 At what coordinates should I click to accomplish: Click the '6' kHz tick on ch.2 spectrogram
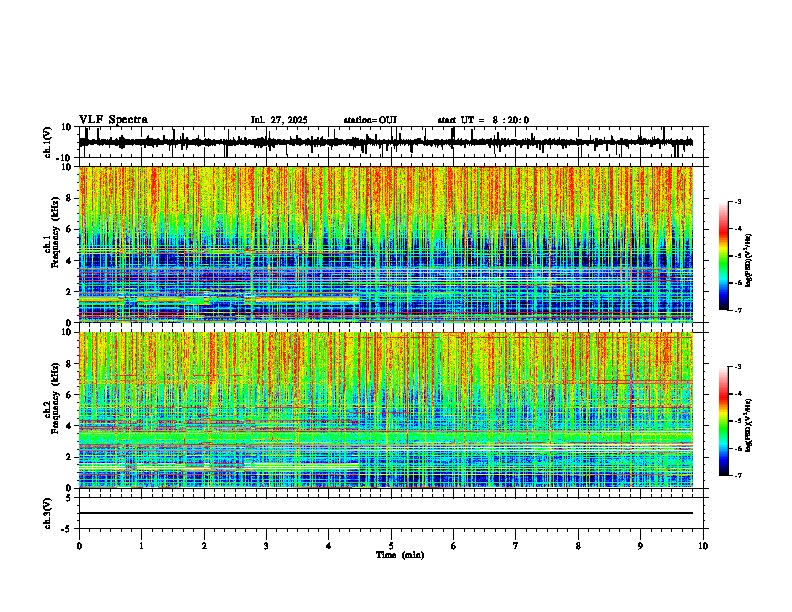(70, 395)
